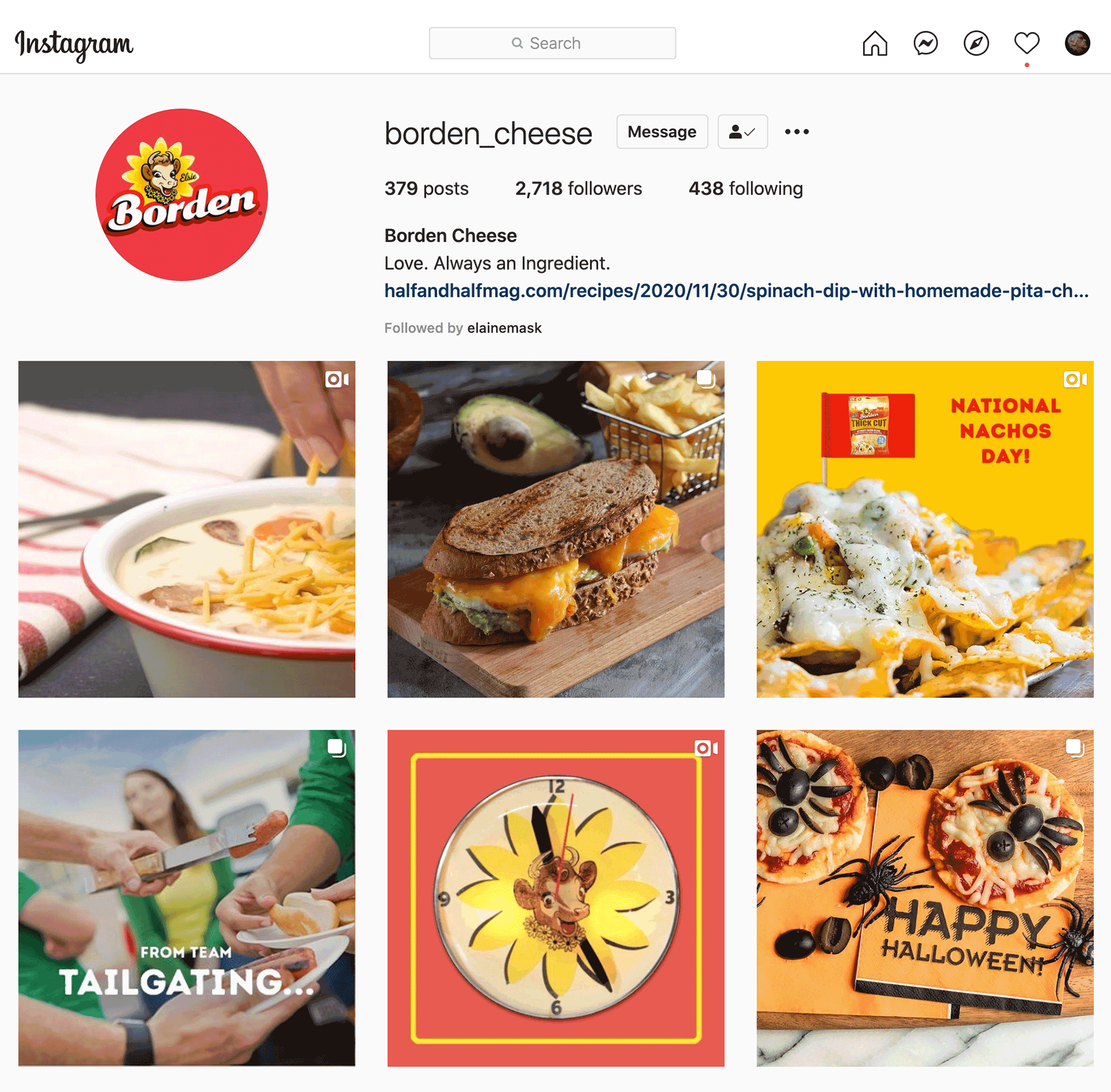Enlarge the Borden logo profile picture
The height and width of the screenshot is (1092, 1111).
[x=182, y=195]
